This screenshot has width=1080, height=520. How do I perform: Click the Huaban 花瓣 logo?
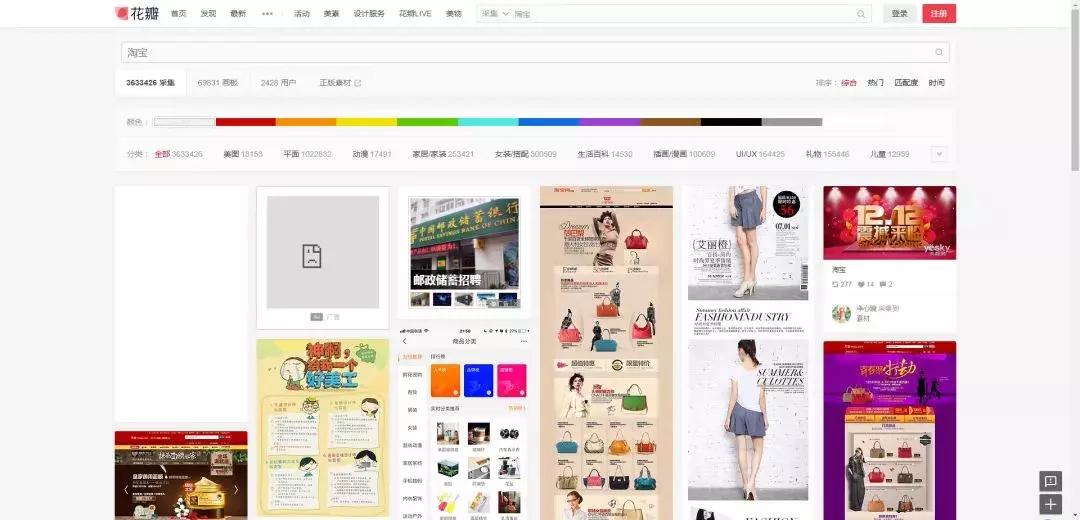pos(136,13)
